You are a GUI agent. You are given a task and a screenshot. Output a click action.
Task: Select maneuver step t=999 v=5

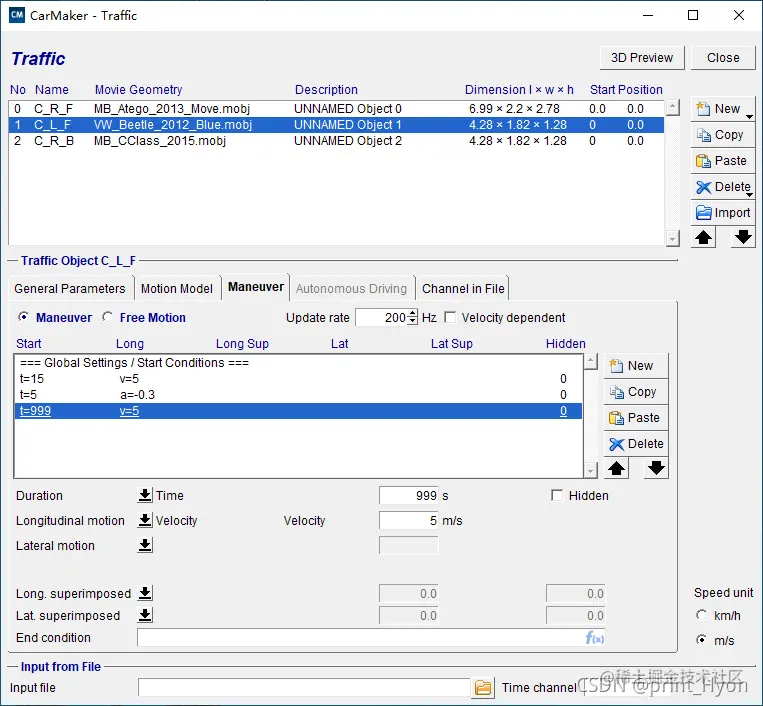point(298,411)
